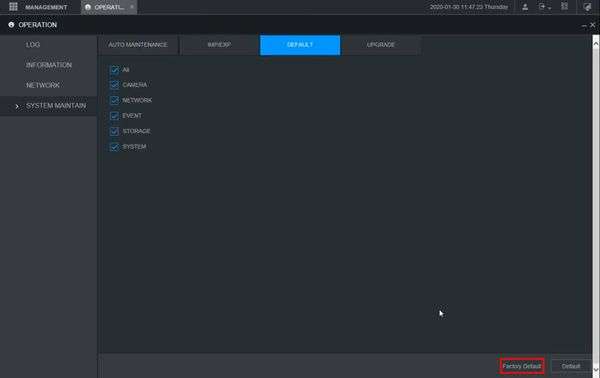Toggle the Camera checkbox
Viewport: 600px width, 378px height.
pyautogui.click(x=114, y=85)
